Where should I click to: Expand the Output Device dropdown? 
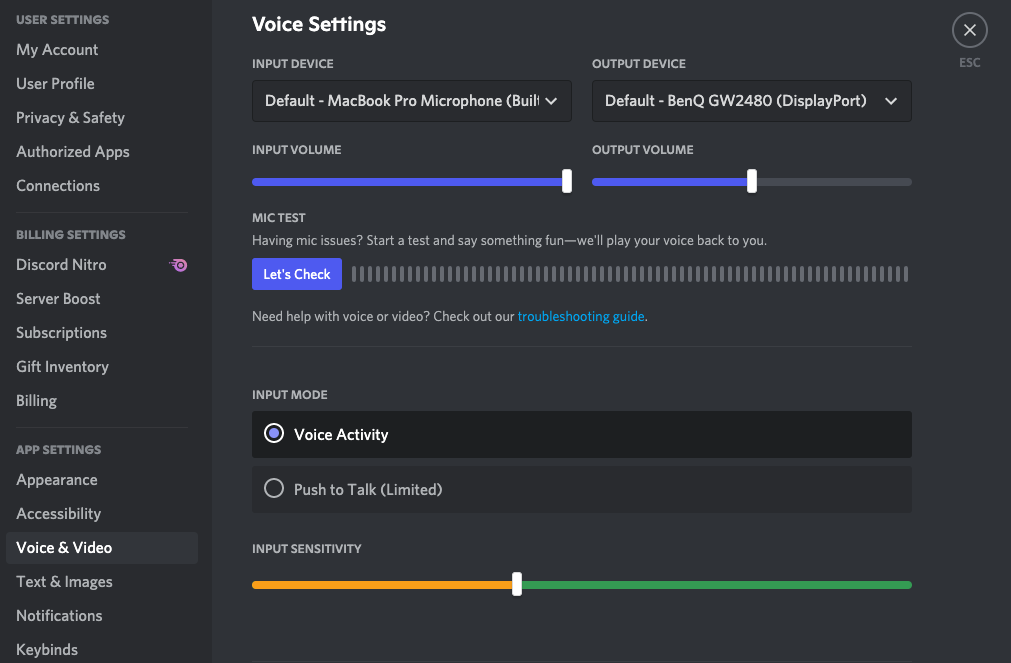(751, 101)
